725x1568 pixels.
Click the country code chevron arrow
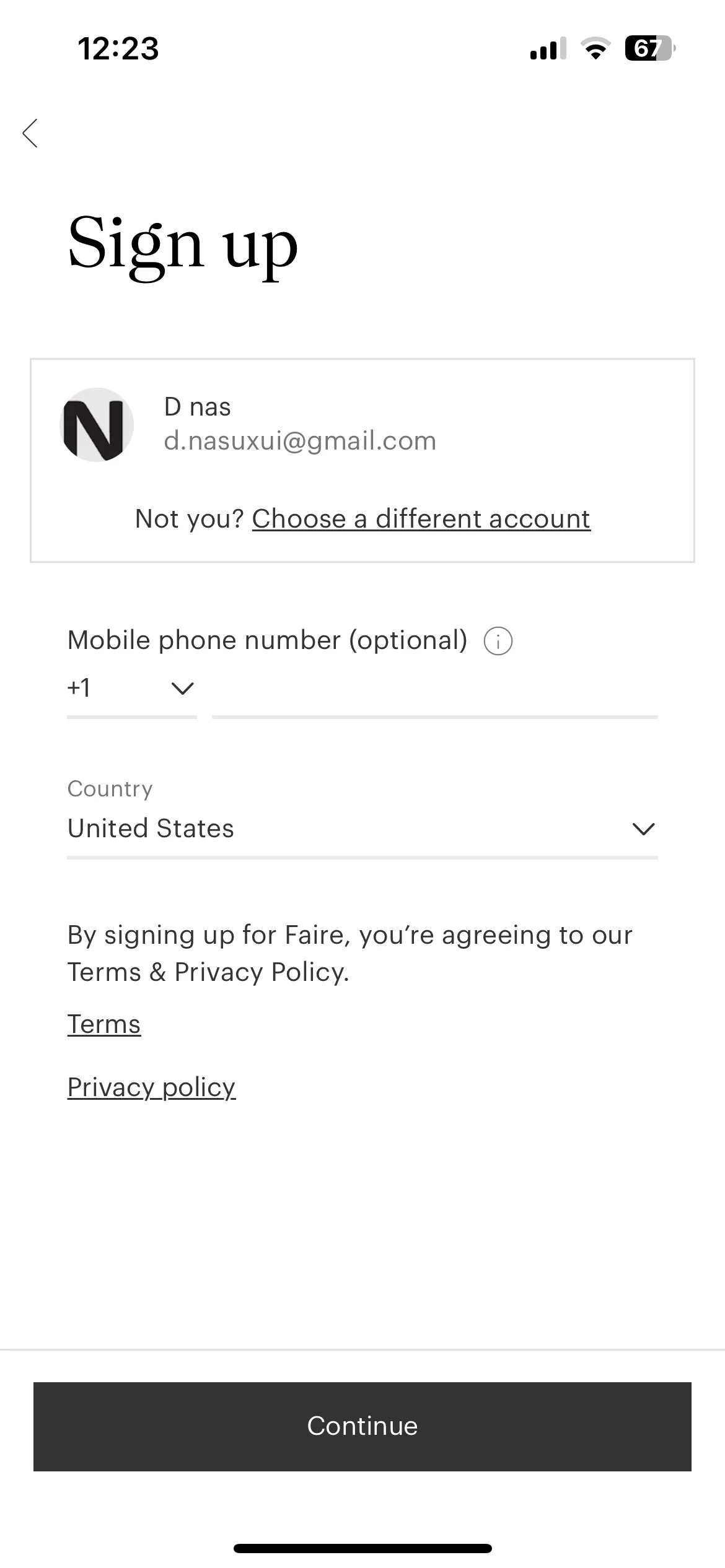[x=182, y=688]
